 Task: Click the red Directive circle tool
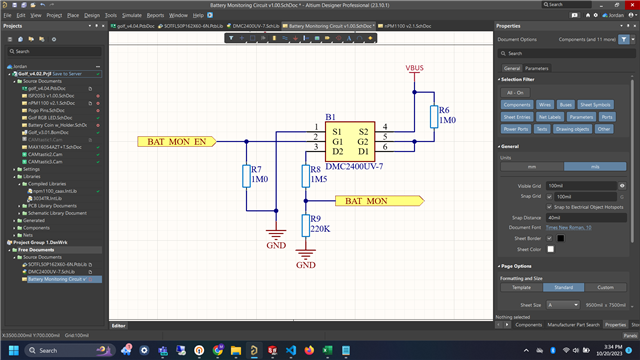338,38
